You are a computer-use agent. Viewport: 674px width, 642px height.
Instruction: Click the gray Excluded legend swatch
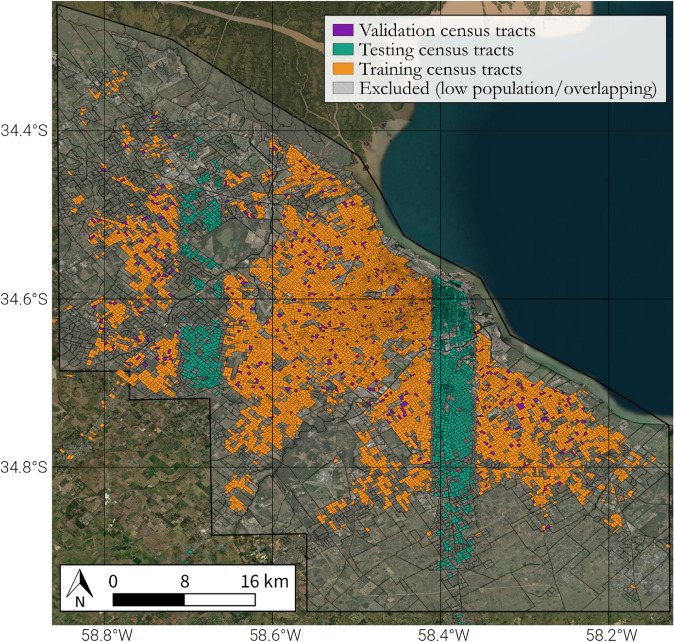tap(343, 88)
